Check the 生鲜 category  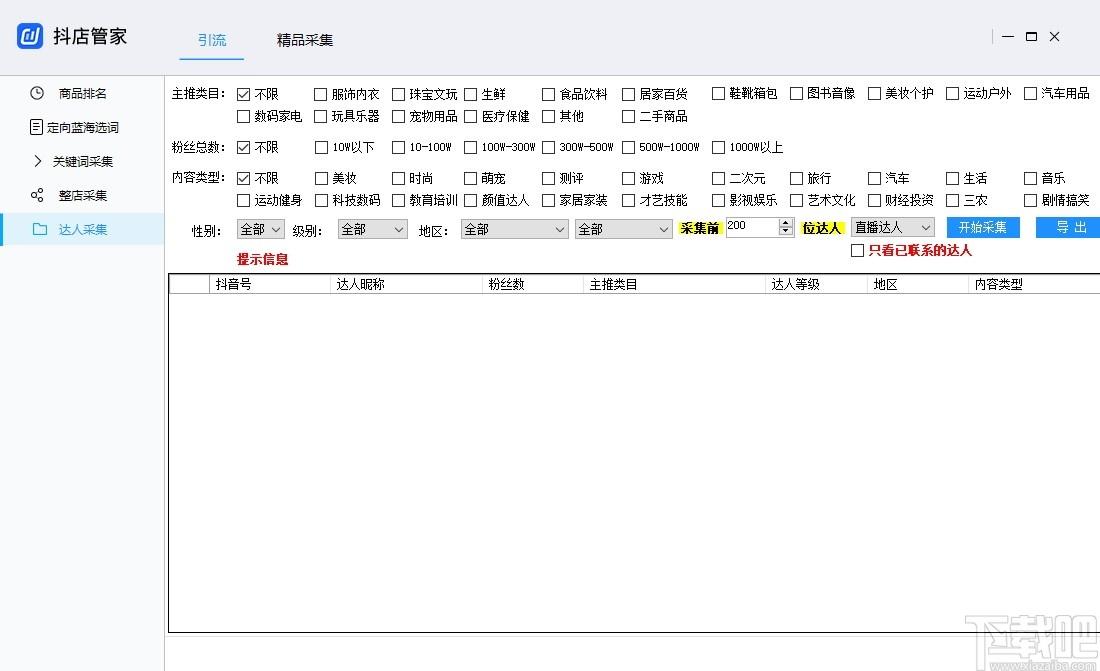pos(471,94)
